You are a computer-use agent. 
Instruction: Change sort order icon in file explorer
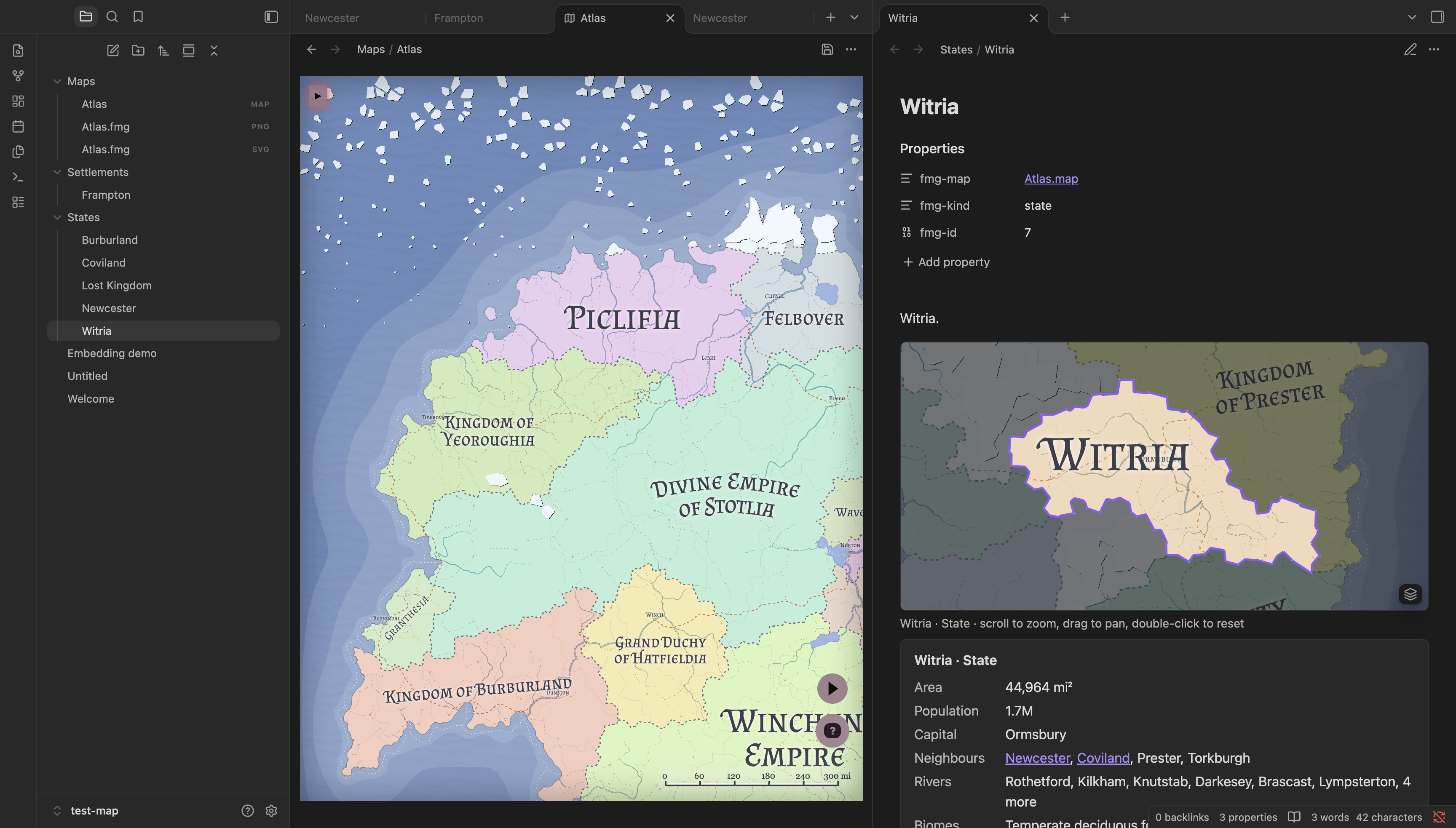tap(163, 51)
